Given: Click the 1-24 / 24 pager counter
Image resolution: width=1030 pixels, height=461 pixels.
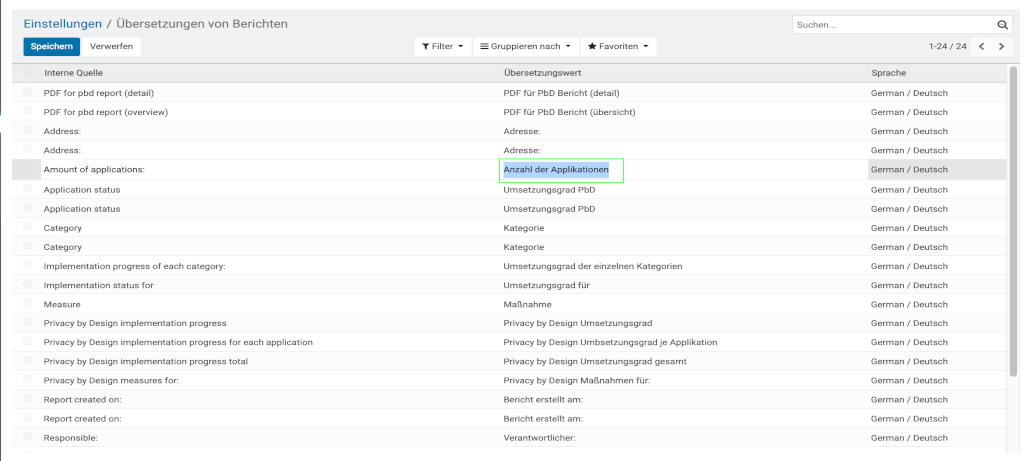Looking at the screenshot, I should click(947, 46).
